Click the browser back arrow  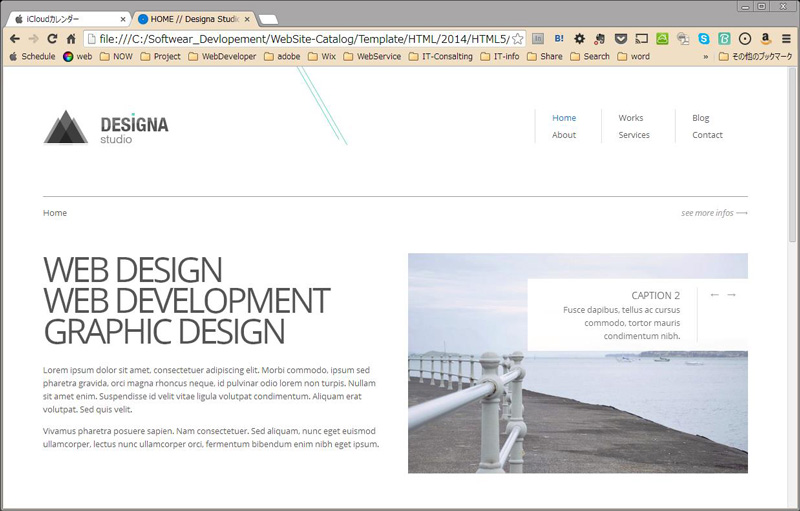(15, 39)
